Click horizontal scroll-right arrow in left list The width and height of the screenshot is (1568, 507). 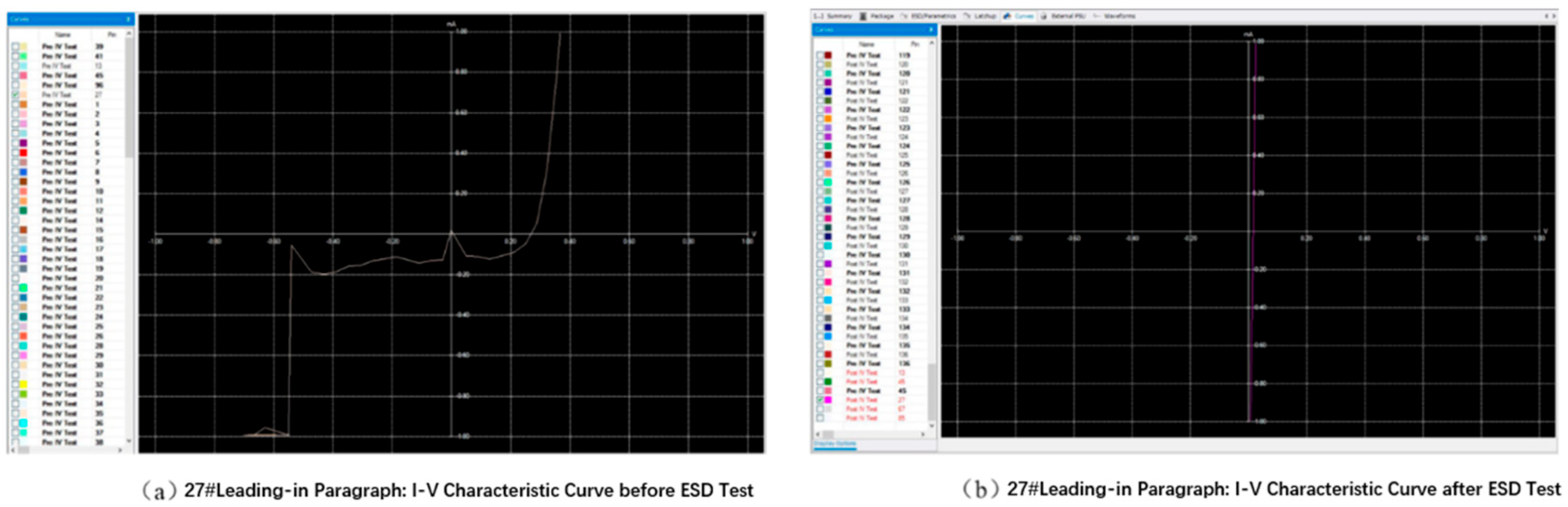tap(120, 450)
